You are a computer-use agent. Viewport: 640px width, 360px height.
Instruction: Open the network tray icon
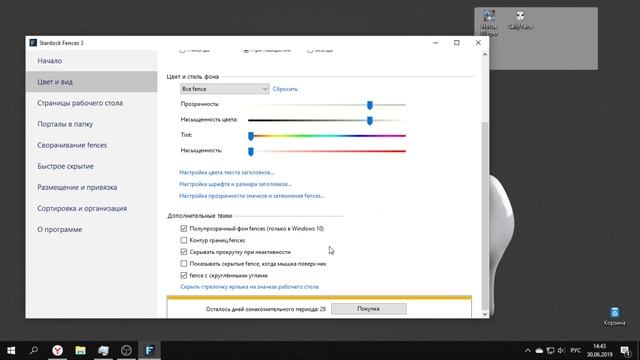coord(550,351)
